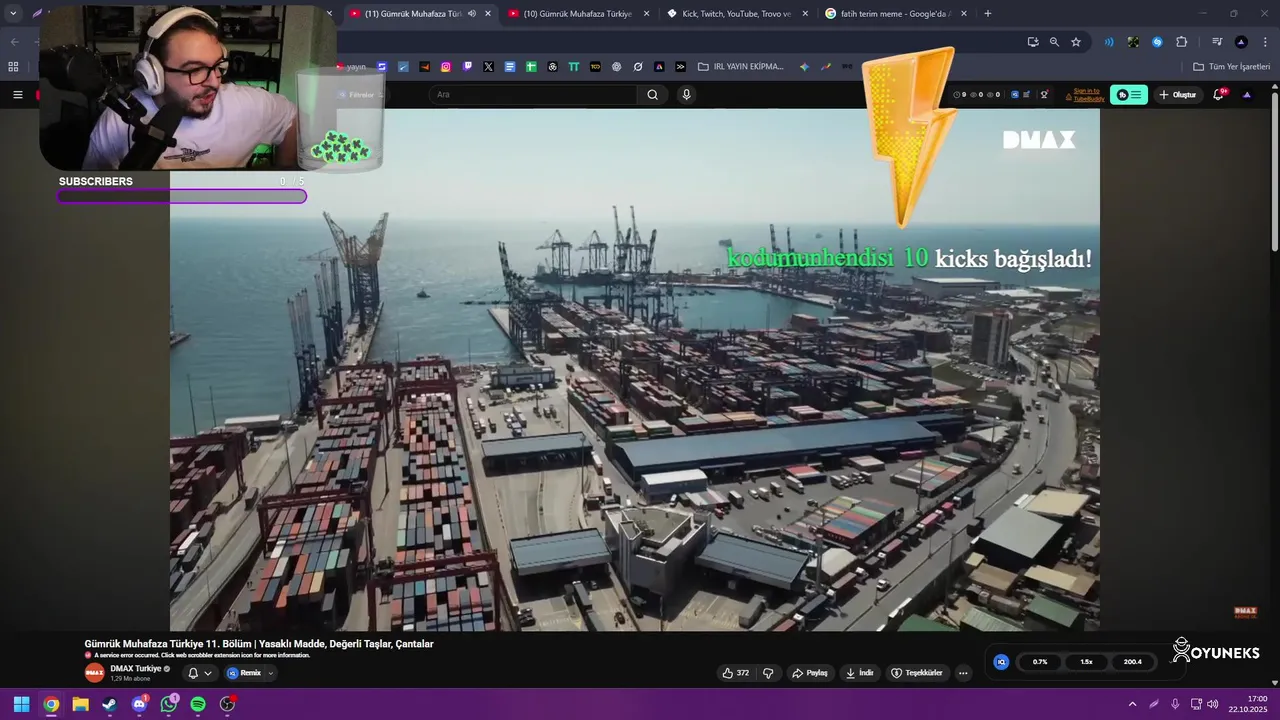1280x720 pixels.
Task: Open the tab search dropdown arrow
Action: 13,14
